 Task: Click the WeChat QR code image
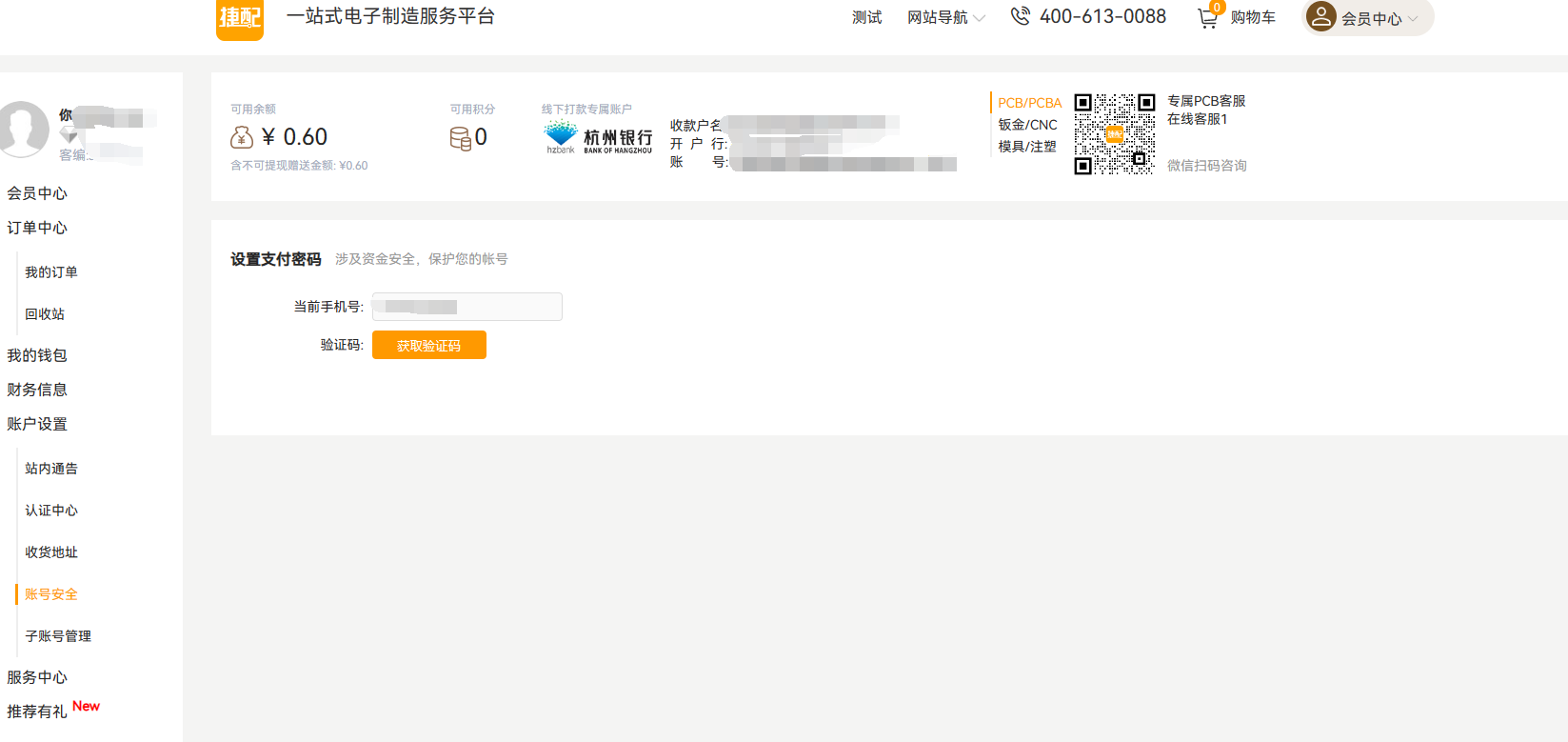tap(1114, 134)
